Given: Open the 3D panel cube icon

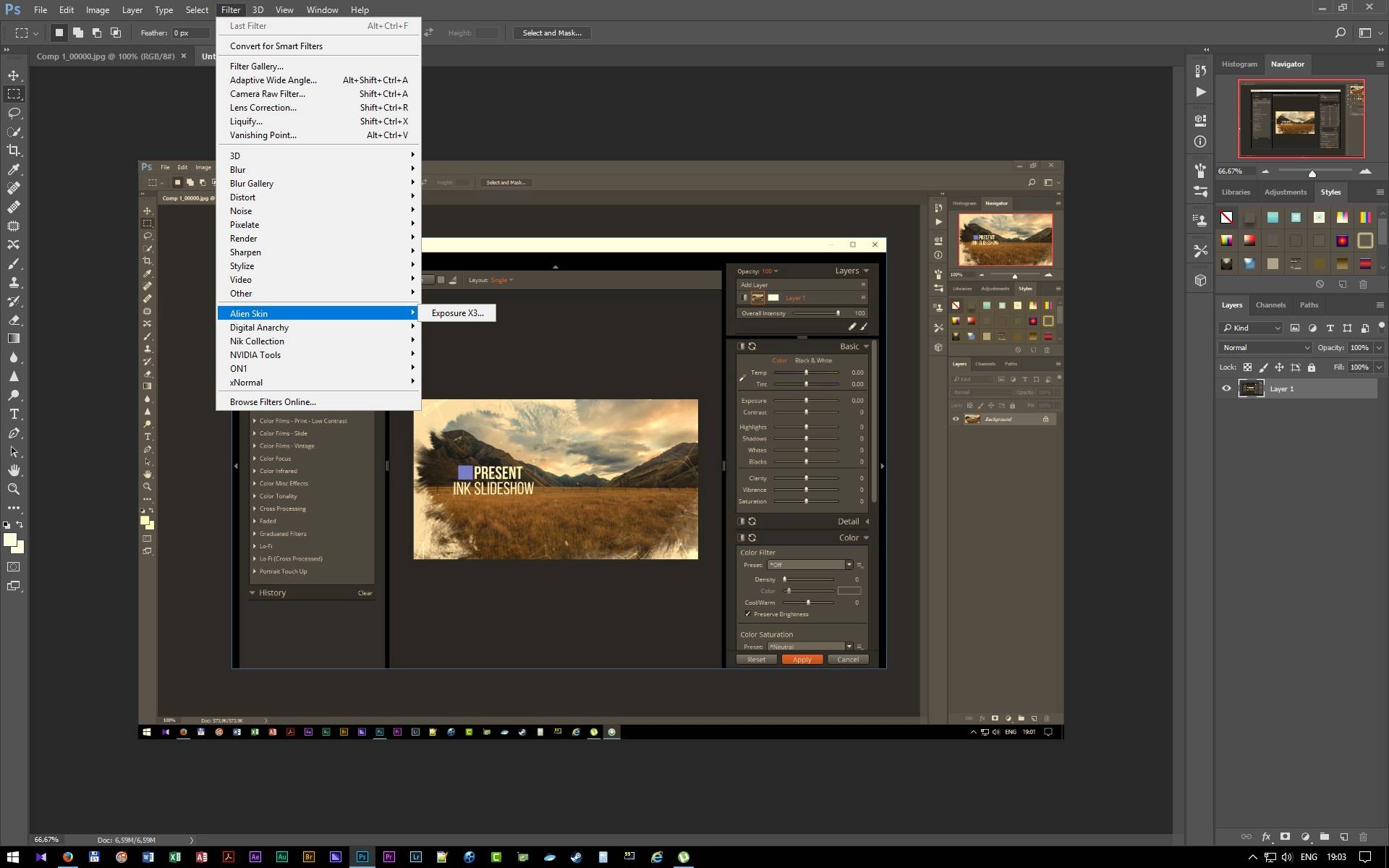Looking at the screenshot, I should pos(1201,280).
